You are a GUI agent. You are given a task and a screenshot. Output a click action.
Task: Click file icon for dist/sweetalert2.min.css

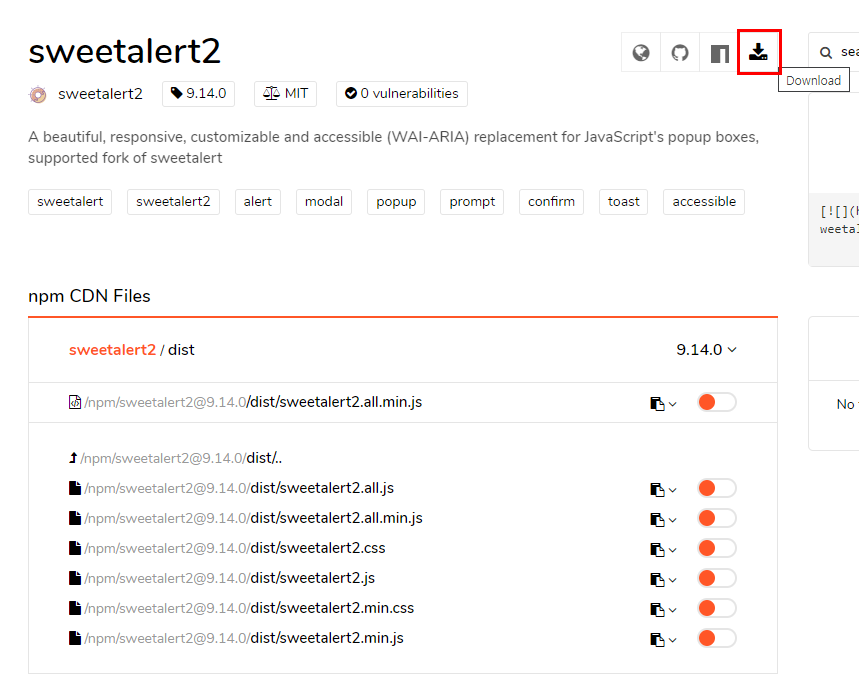[75, 608]
